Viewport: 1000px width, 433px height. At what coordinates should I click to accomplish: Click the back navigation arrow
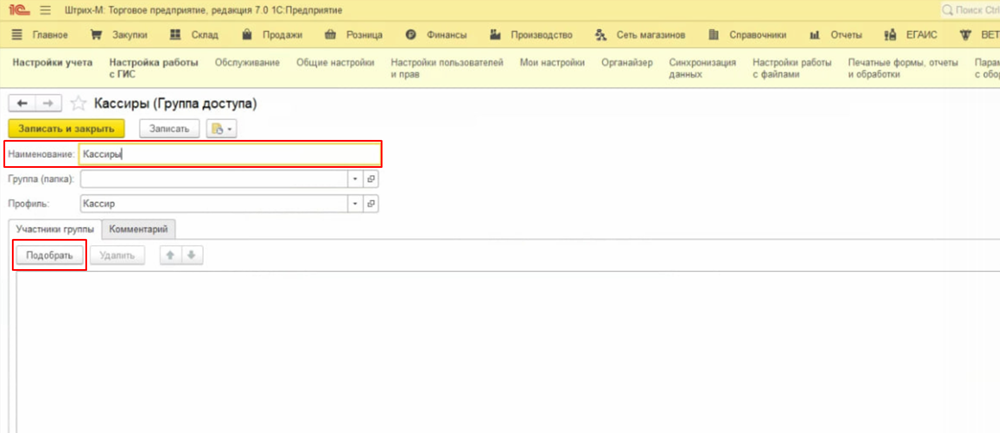click(x=22, y=103)
